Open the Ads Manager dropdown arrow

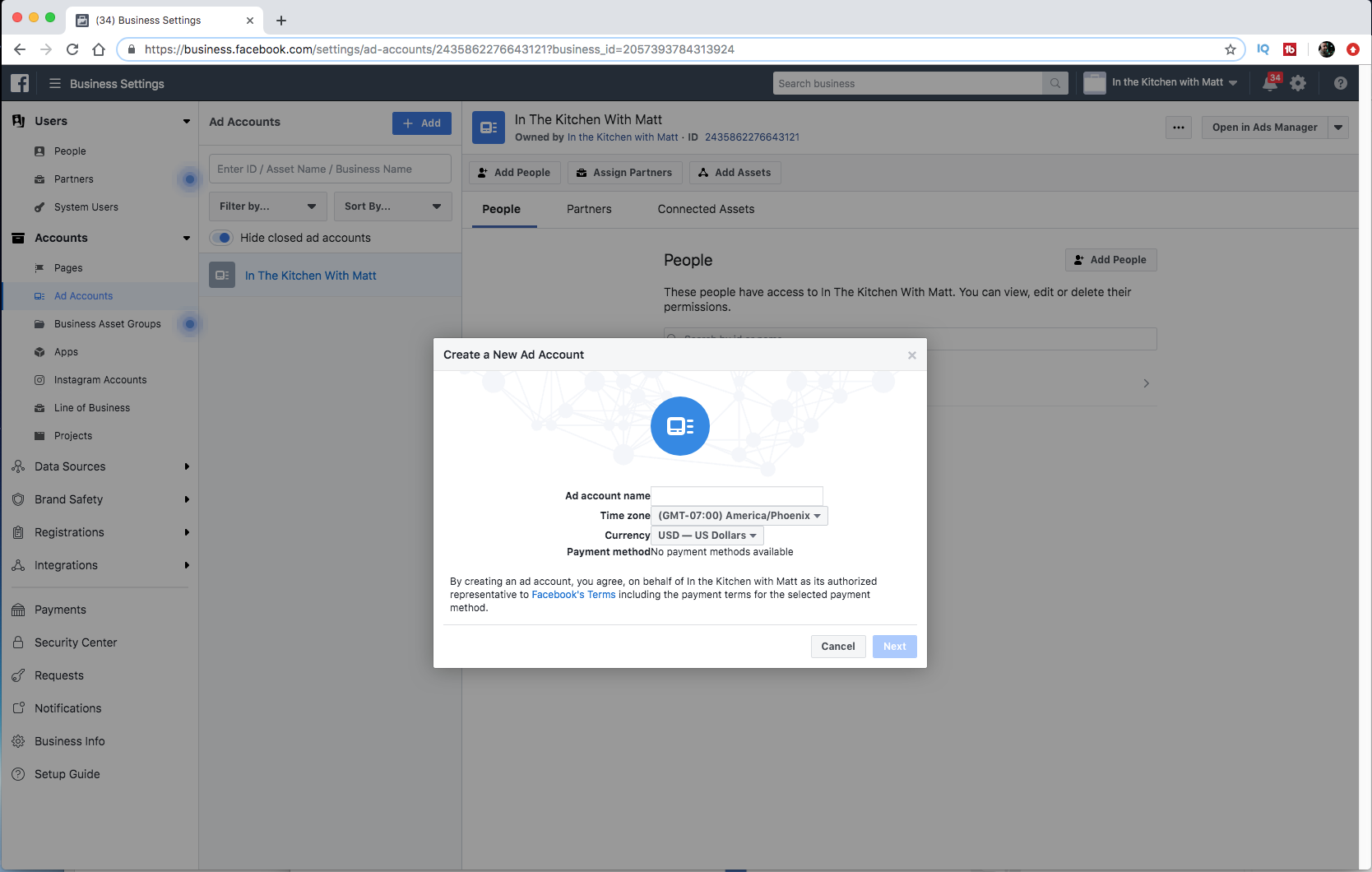pos(1338,128)
